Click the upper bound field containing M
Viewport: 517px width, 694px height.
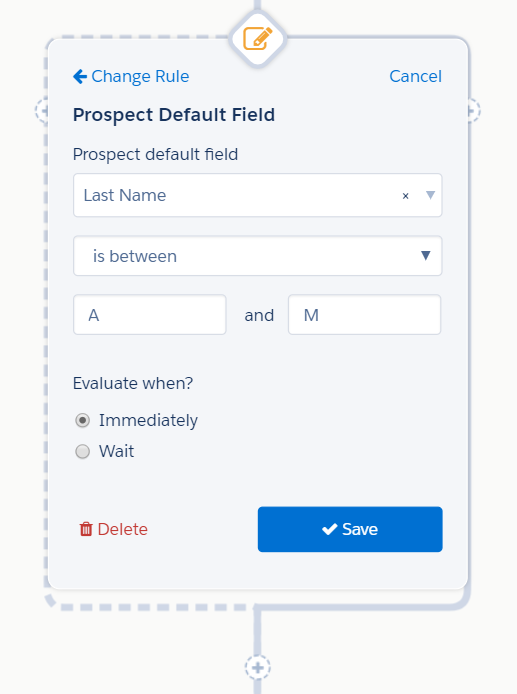coord(364,315)
